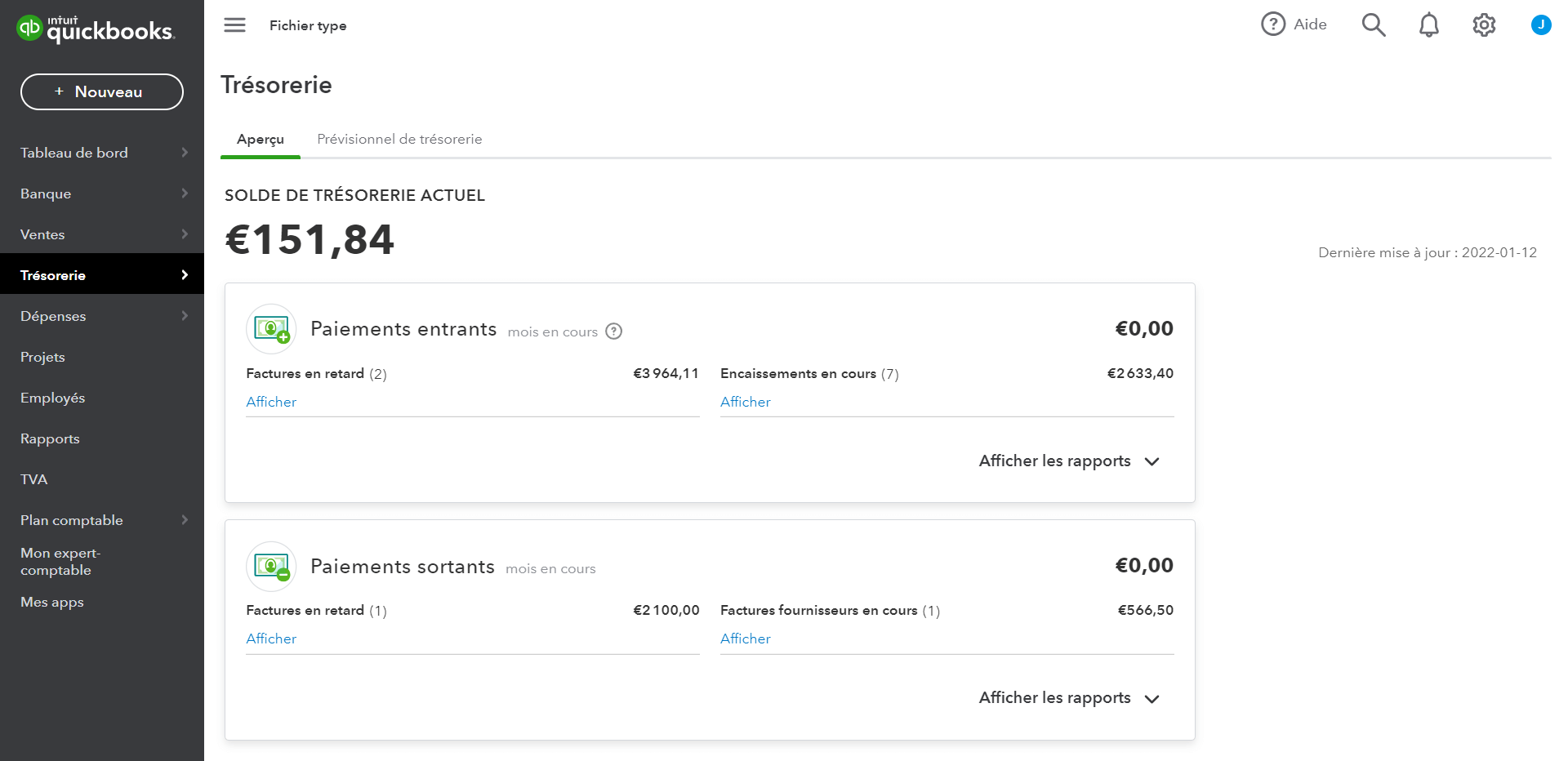Click the Nouveau button
Viewport: 1568px width, 761px height.
pyautogui.click(x=102, y=91)
